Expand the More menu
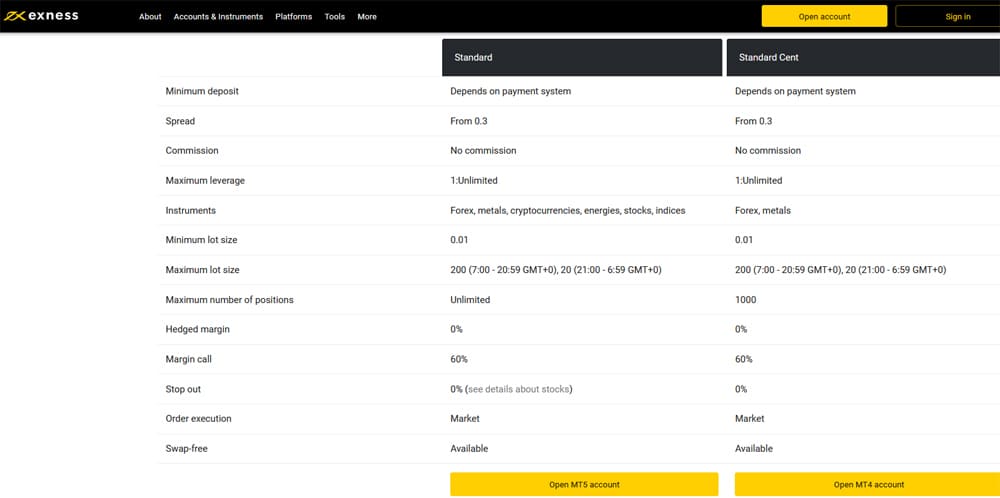 pyautogui.click(x=367, y=17)
